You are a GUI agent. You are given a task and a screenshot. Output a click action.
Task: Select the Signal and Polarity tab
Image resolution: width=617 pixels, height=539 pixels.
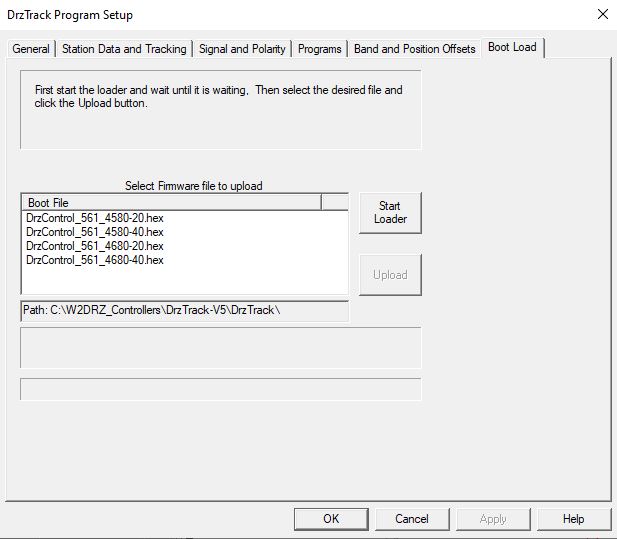click(242, 49)
